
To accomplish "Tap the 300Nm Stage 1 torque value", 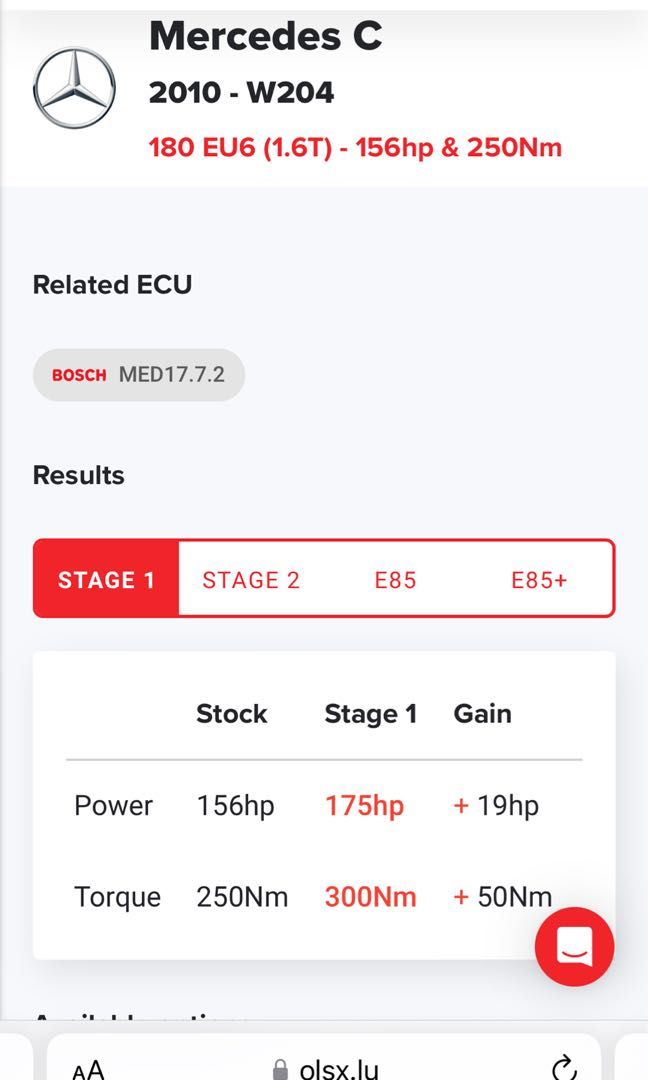I will coord(370,897).
